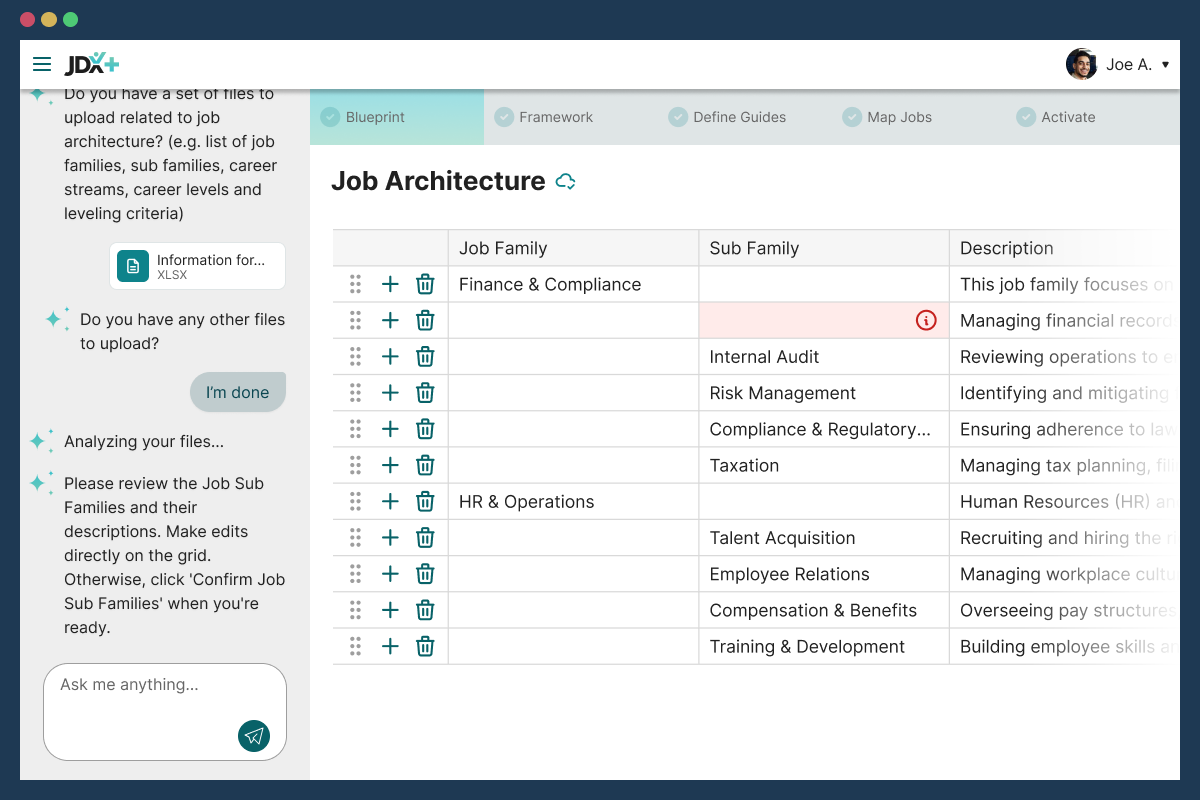Send the chat message
The width and height of the screenshot is (1200, 800).
coord(254,736)
